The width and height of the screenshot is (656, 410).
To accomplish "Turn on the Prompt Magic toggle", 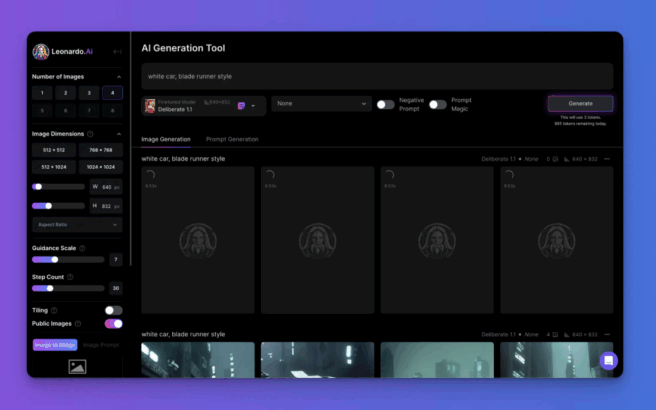I will pos(437,104).
